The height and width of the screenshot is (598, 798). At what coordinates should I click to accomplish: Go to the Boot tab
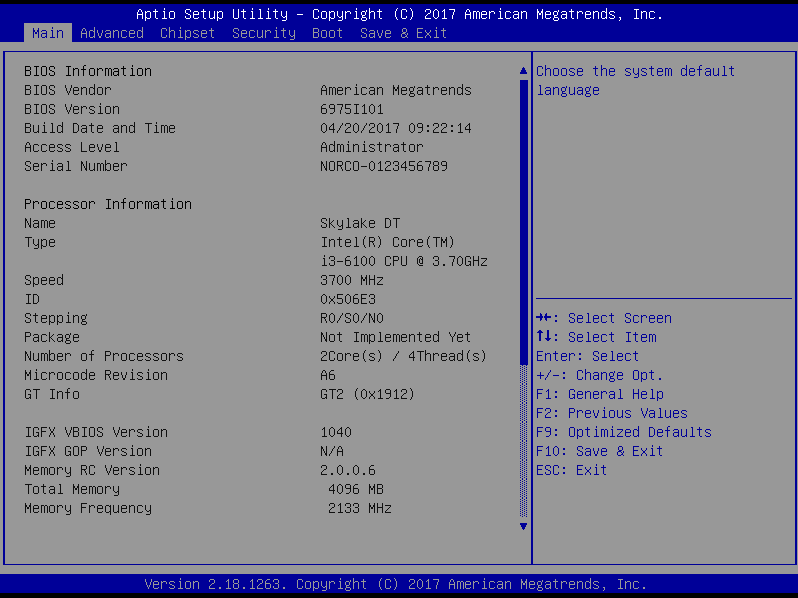pos(327,33)
